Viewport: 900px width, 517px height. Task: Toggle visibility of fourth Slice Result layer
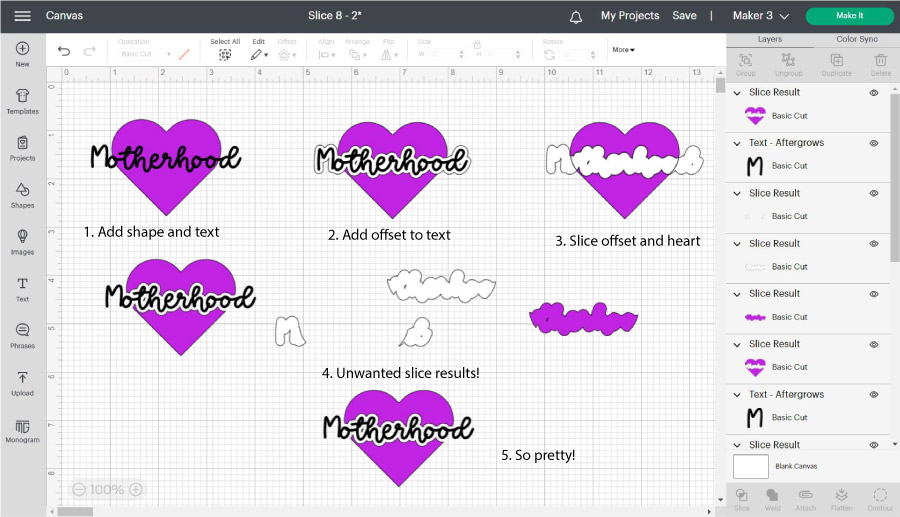click(874, 294)
